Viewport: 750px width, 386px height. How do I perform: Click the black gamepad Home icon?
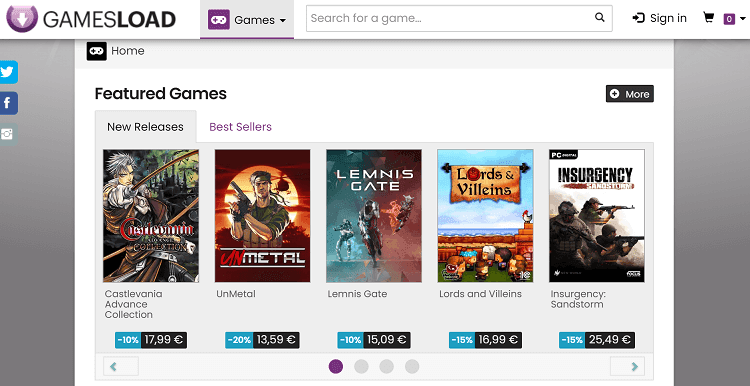(x=97, y=51)
